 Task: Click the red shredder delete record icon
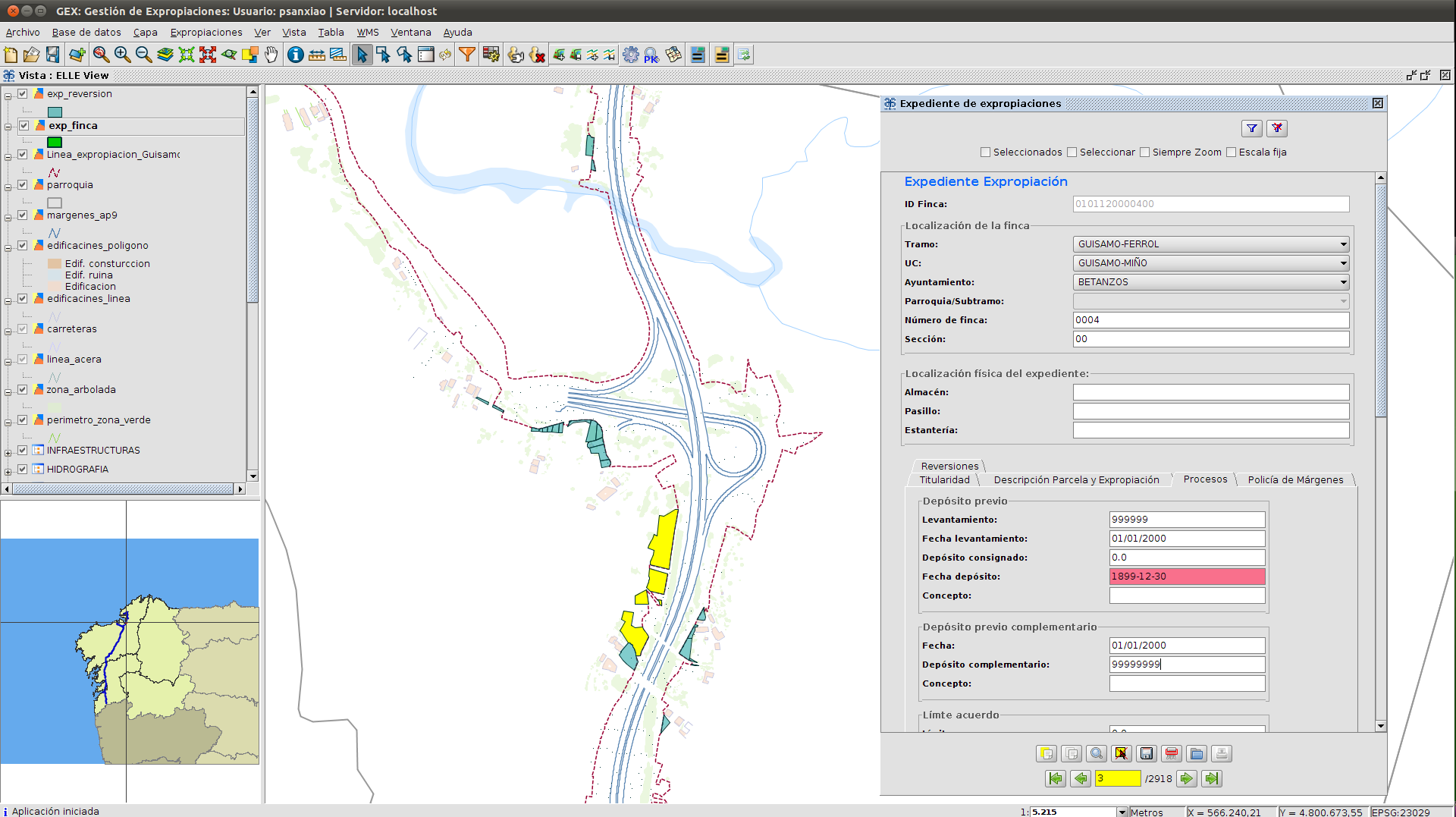[1172, 753]
